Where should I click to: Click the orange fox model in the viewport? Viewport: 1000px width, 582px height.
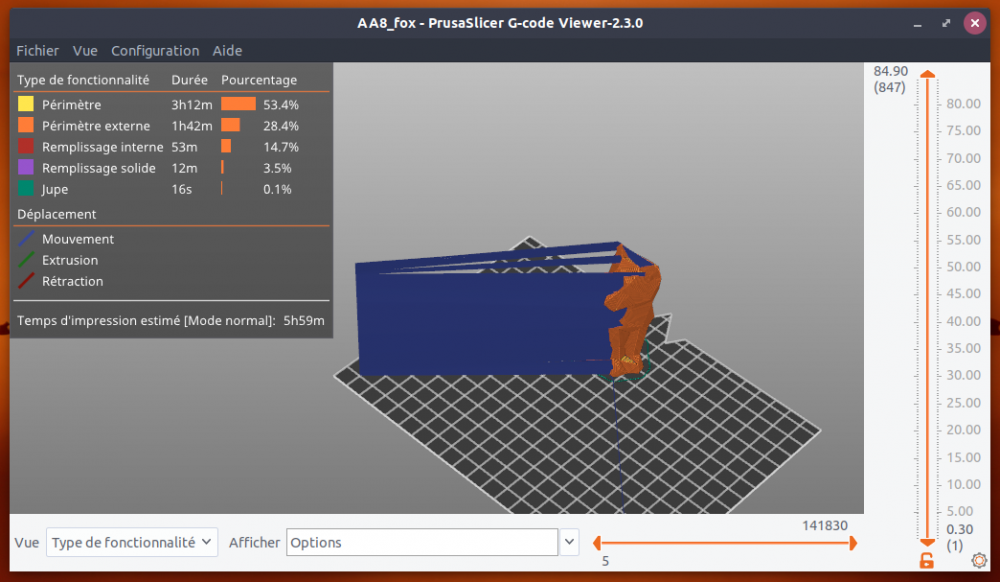point(631,312)
